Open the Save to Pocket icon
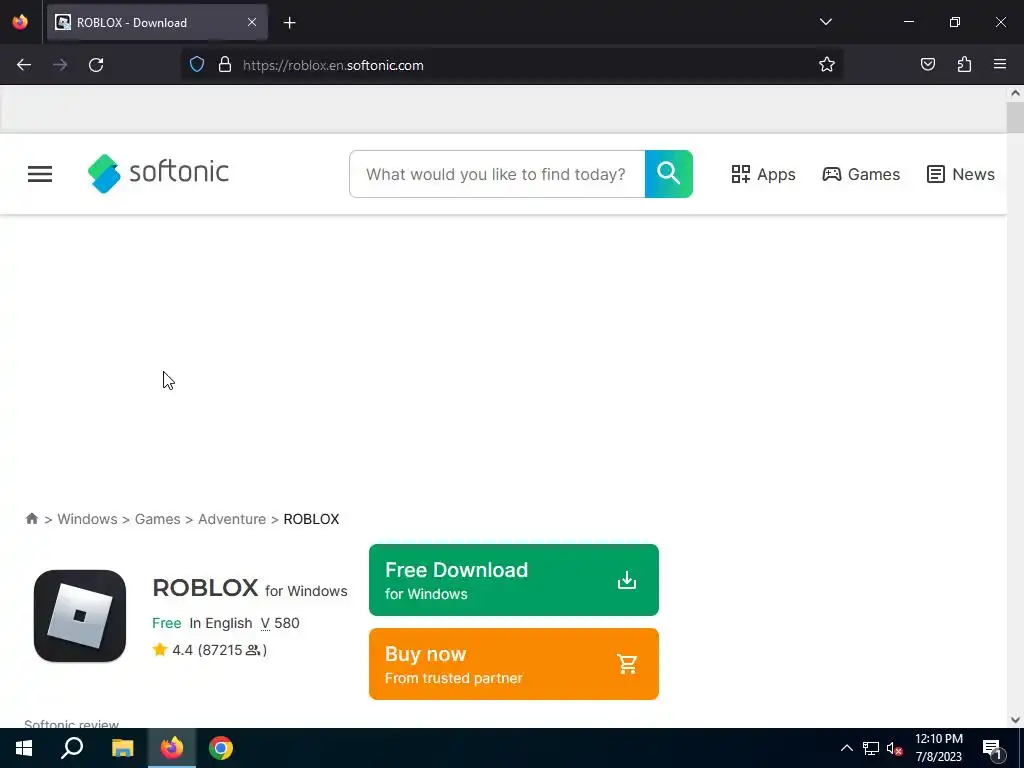 click(x=927, y=65)
